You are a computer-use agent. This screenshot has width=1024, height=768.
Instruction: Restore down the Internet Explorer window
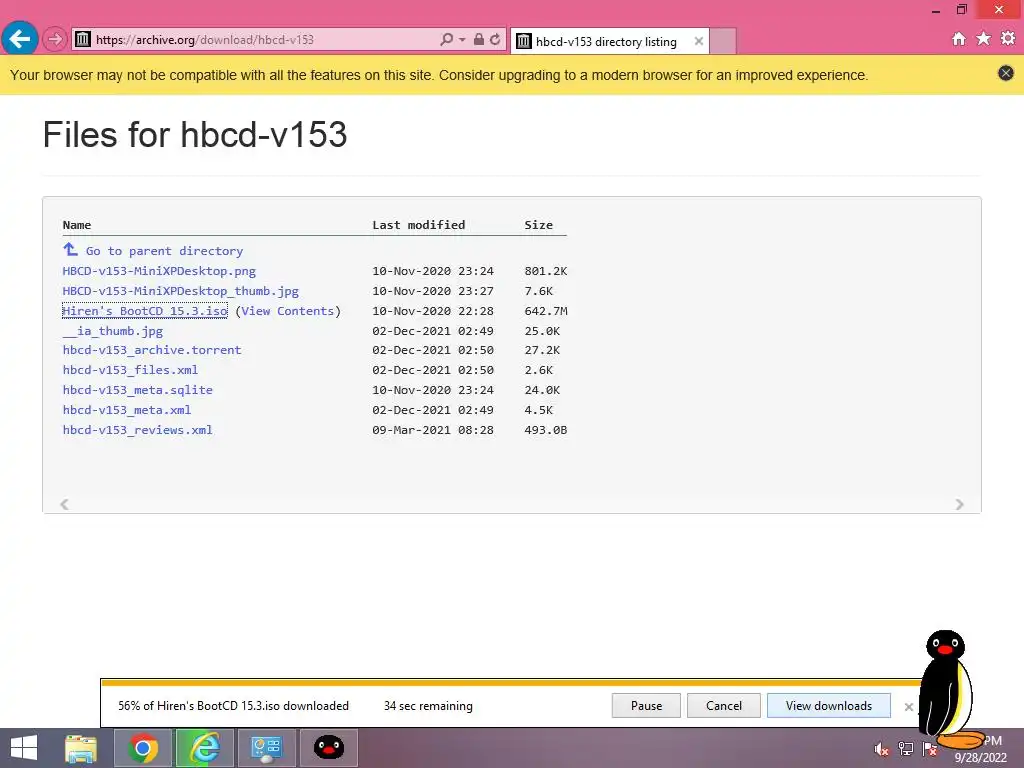click(x=961, y=10)
